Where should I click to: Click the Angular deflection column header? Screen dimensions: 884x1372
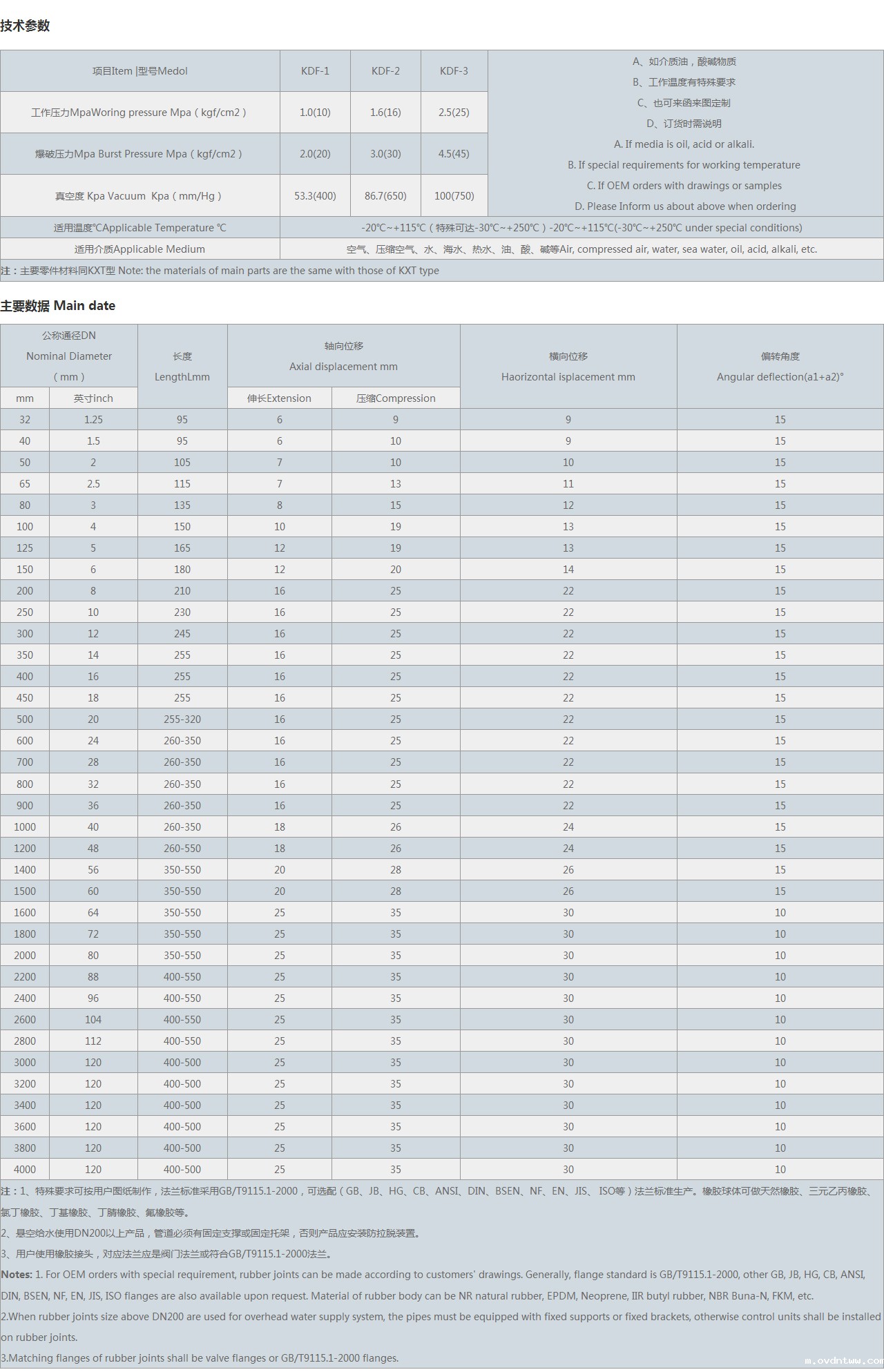click(780, 377)
